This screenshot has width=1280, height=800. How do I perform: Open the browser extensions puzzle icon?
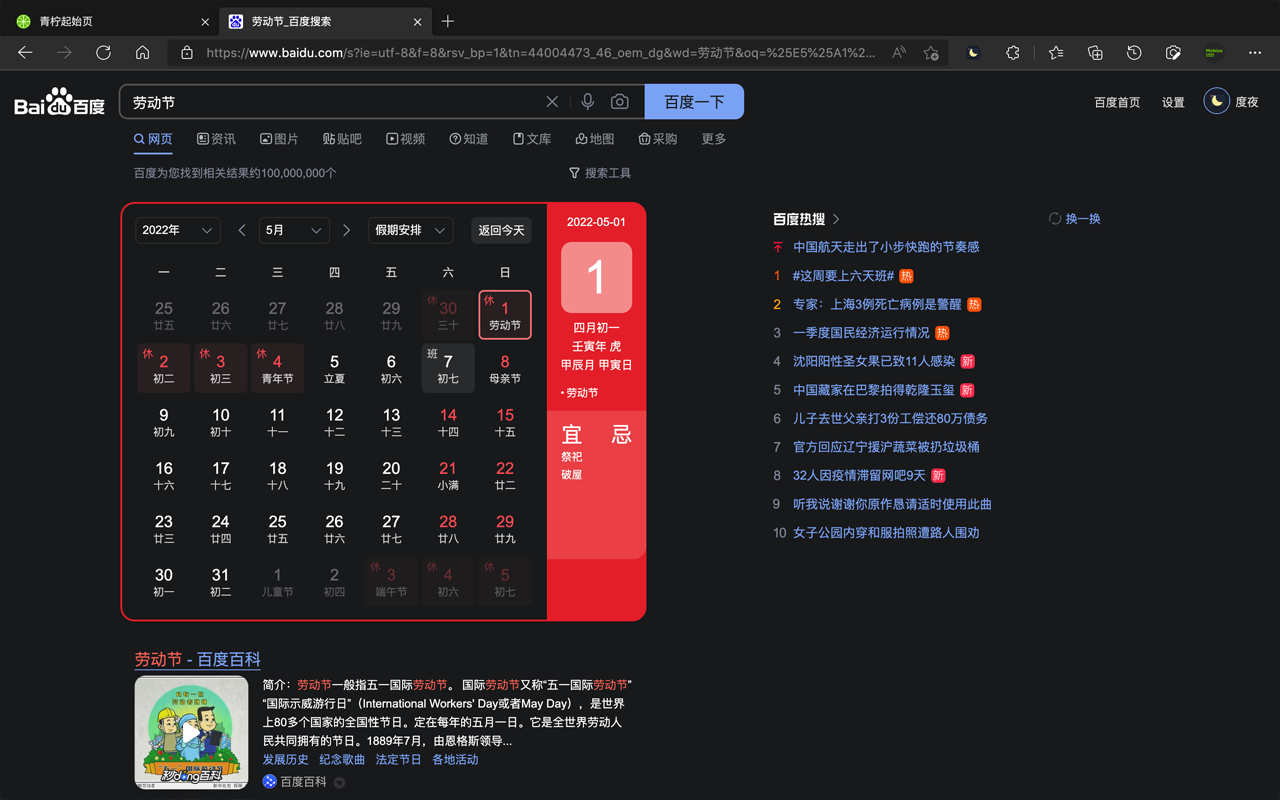(x=1012, y=53)
